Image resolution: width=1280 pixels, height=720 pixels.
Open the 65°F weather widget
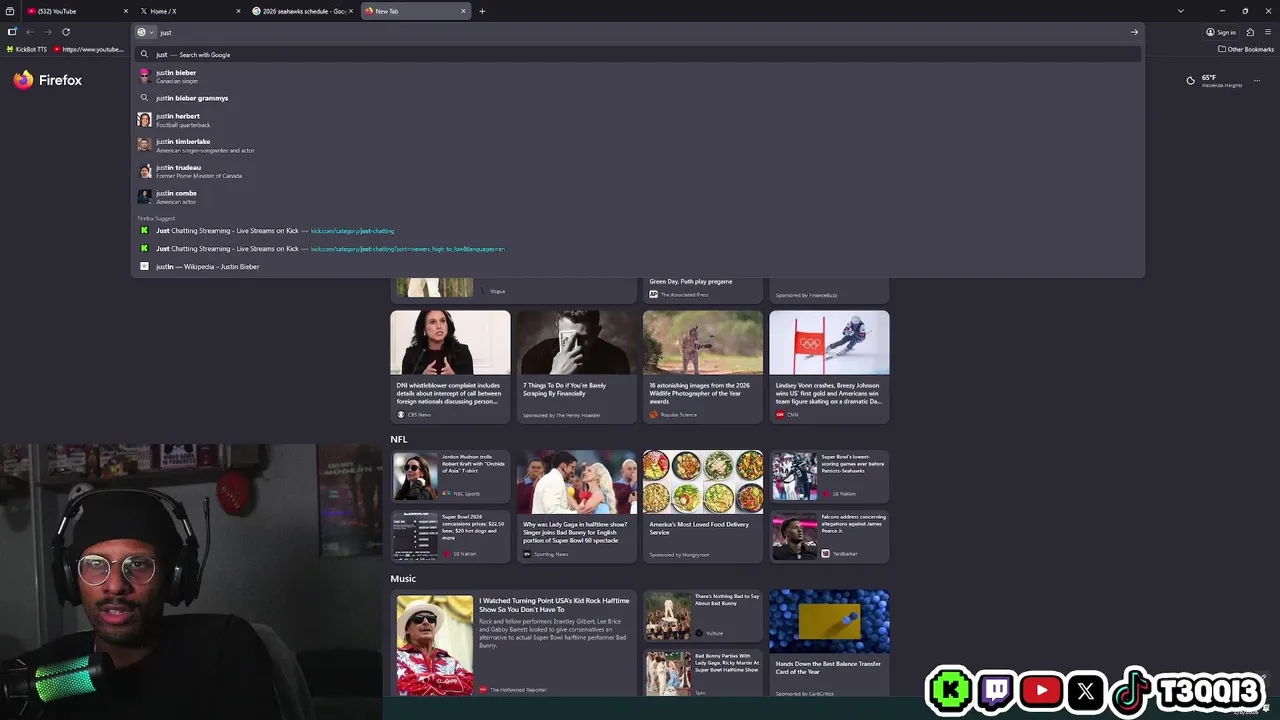[x=1214, y=80]
